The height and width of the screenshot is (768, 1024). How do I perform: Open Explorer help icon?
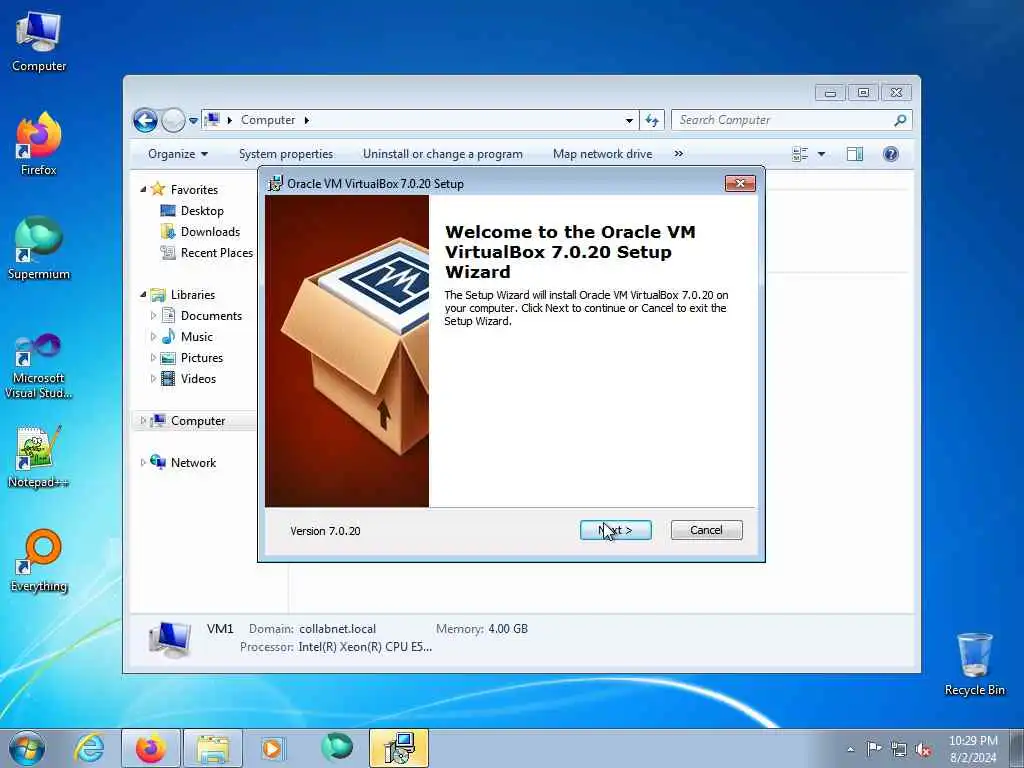tap(891, 154)
